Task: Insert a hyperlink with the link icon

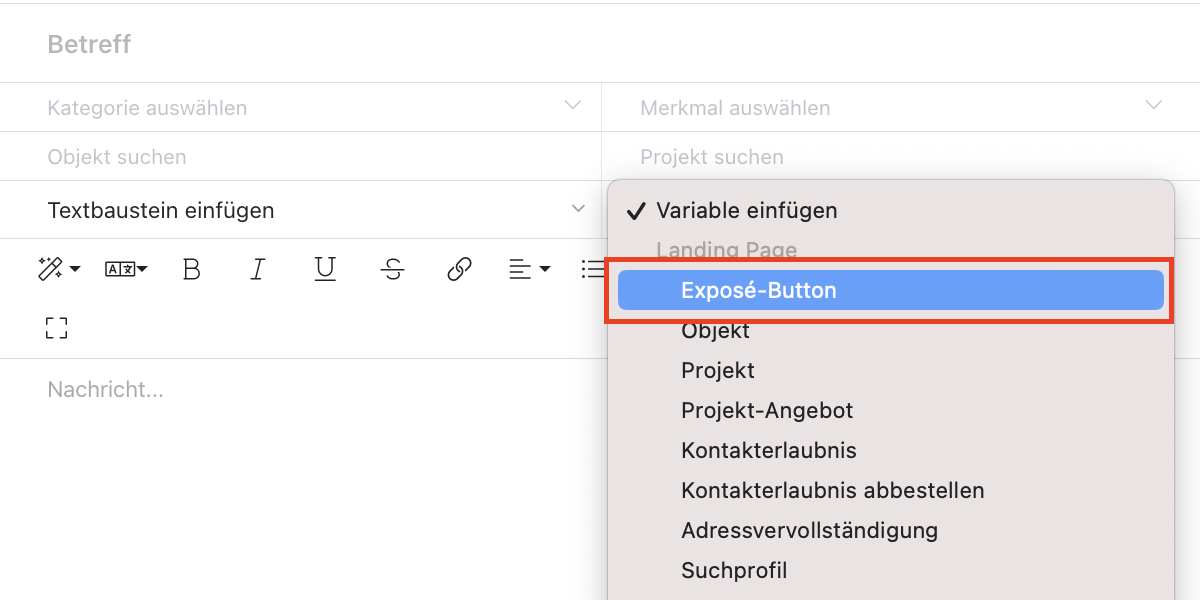Action: pos(459,269)
